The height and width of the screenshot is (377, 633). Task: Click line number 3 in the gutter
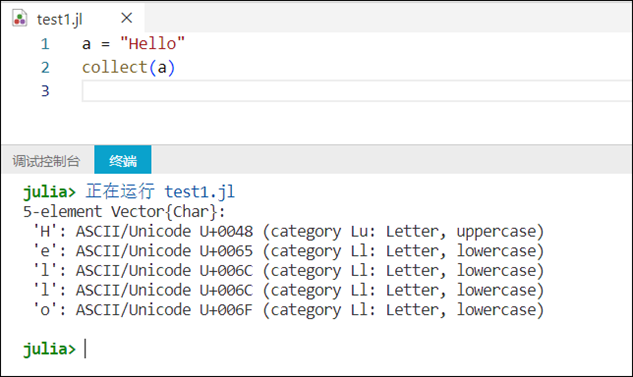click(x=45, y=91)
